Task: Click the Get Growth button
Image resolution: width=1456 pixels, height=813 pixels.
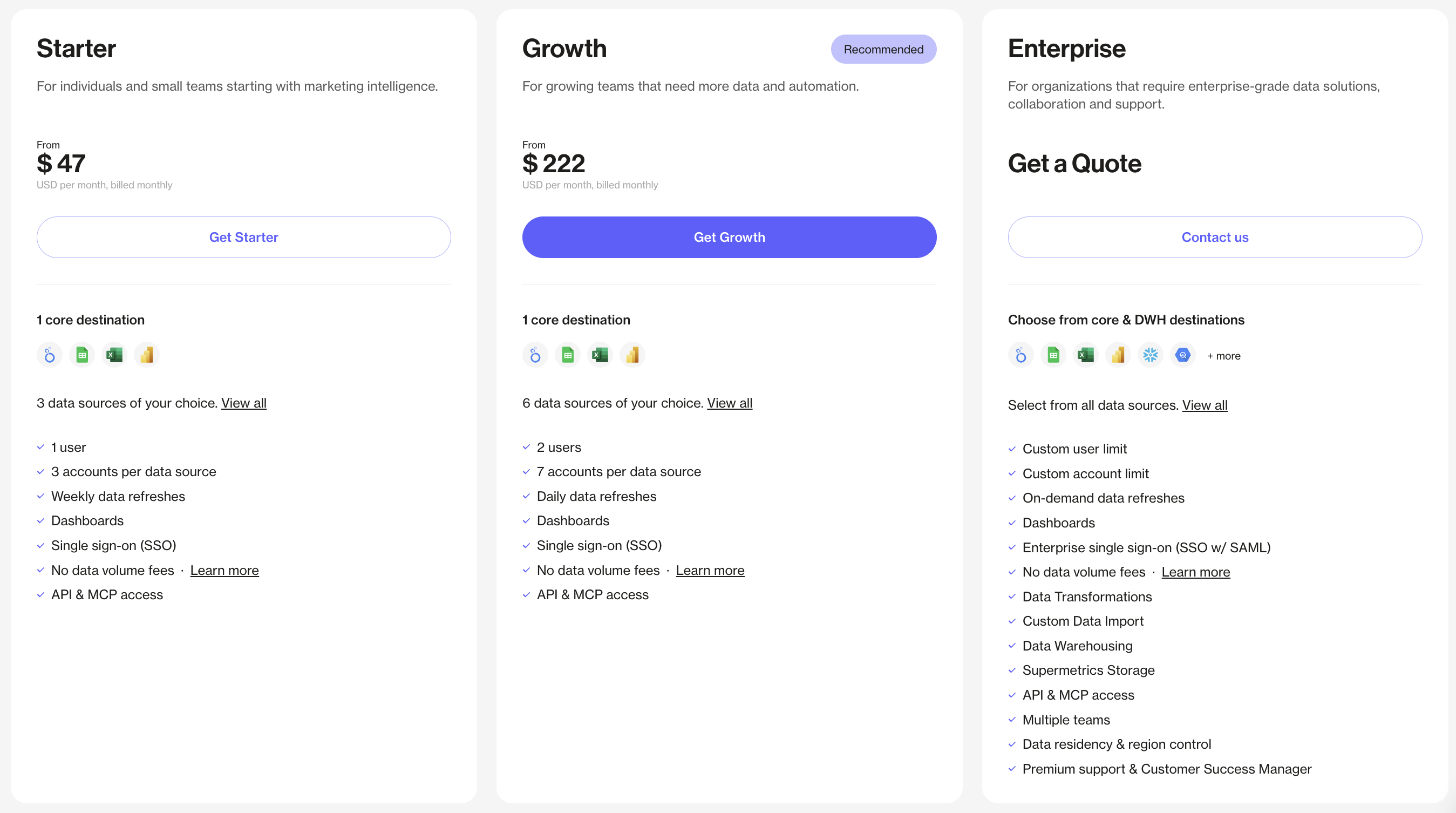Action: 729,237
